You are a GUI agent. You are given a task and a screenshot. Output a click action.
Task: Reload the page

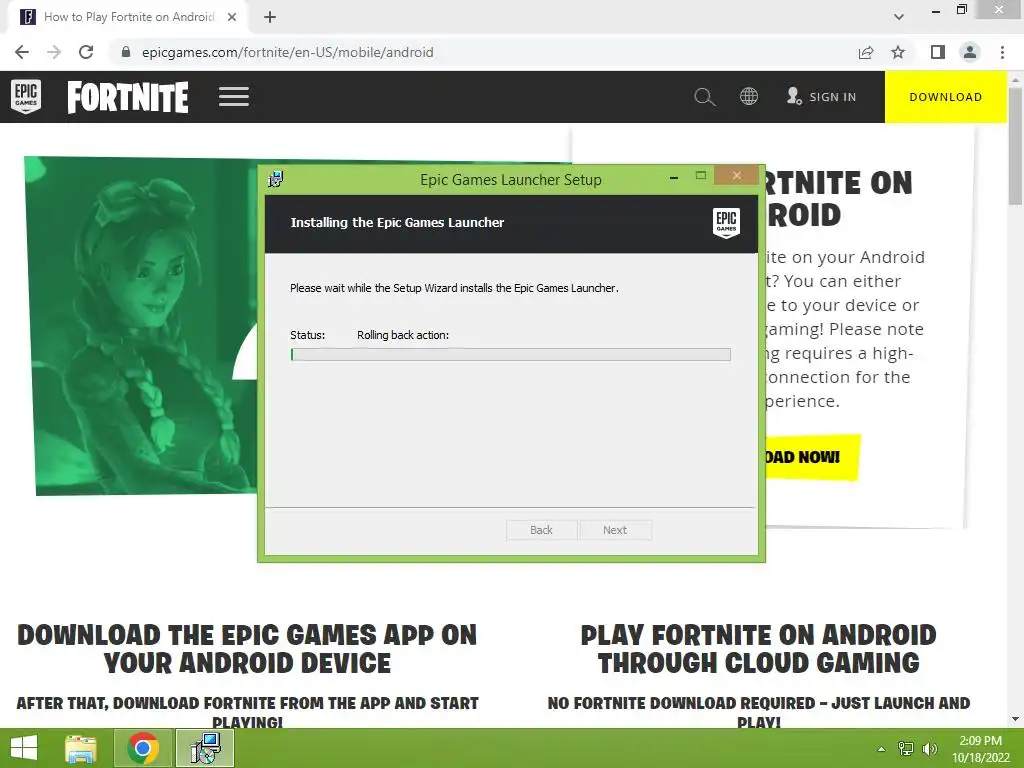[x=86, y=52]
